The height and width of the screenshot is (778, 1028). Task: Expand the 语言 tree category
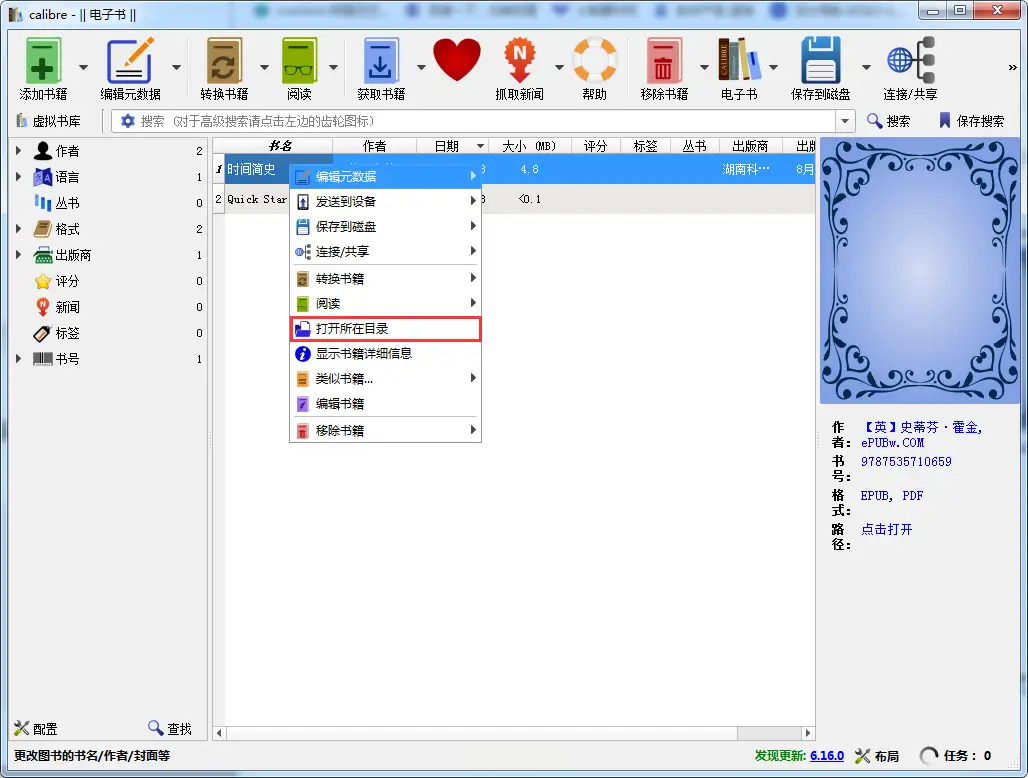(x=18, y=177)
